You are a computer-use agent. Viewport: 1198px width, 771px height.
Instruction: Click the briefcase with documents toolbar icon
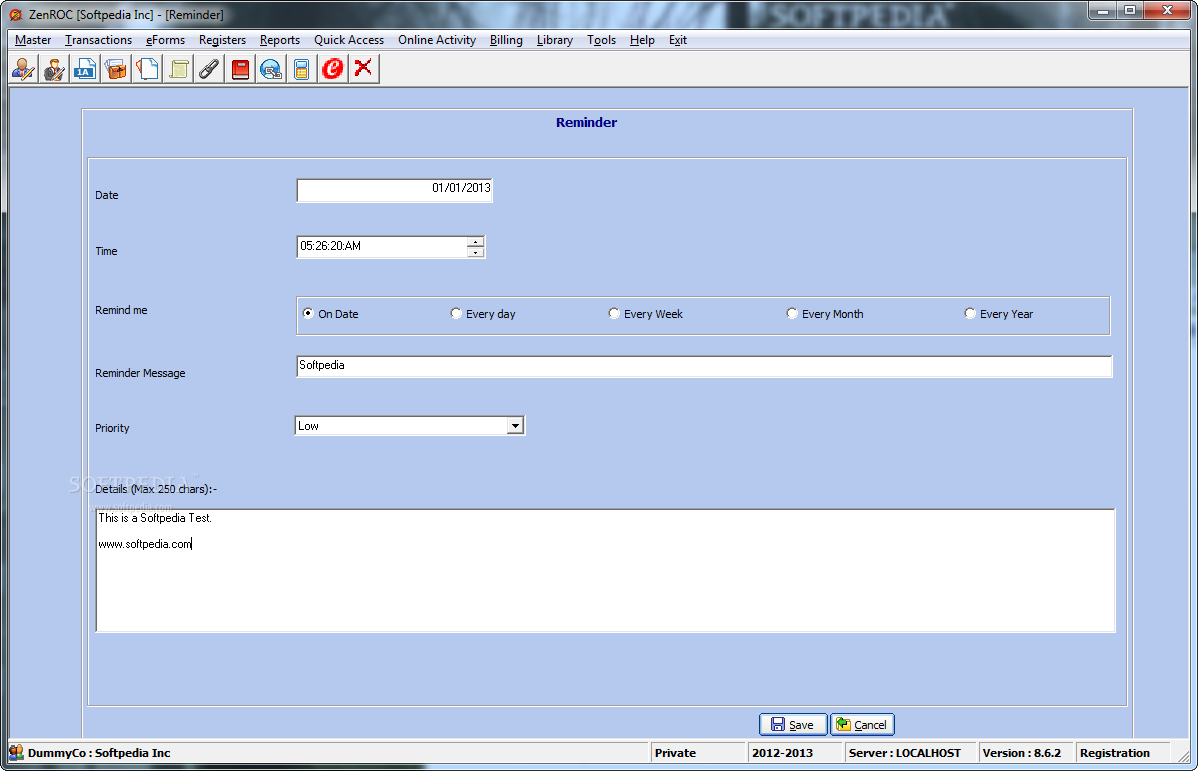click(x=116, y=70)
